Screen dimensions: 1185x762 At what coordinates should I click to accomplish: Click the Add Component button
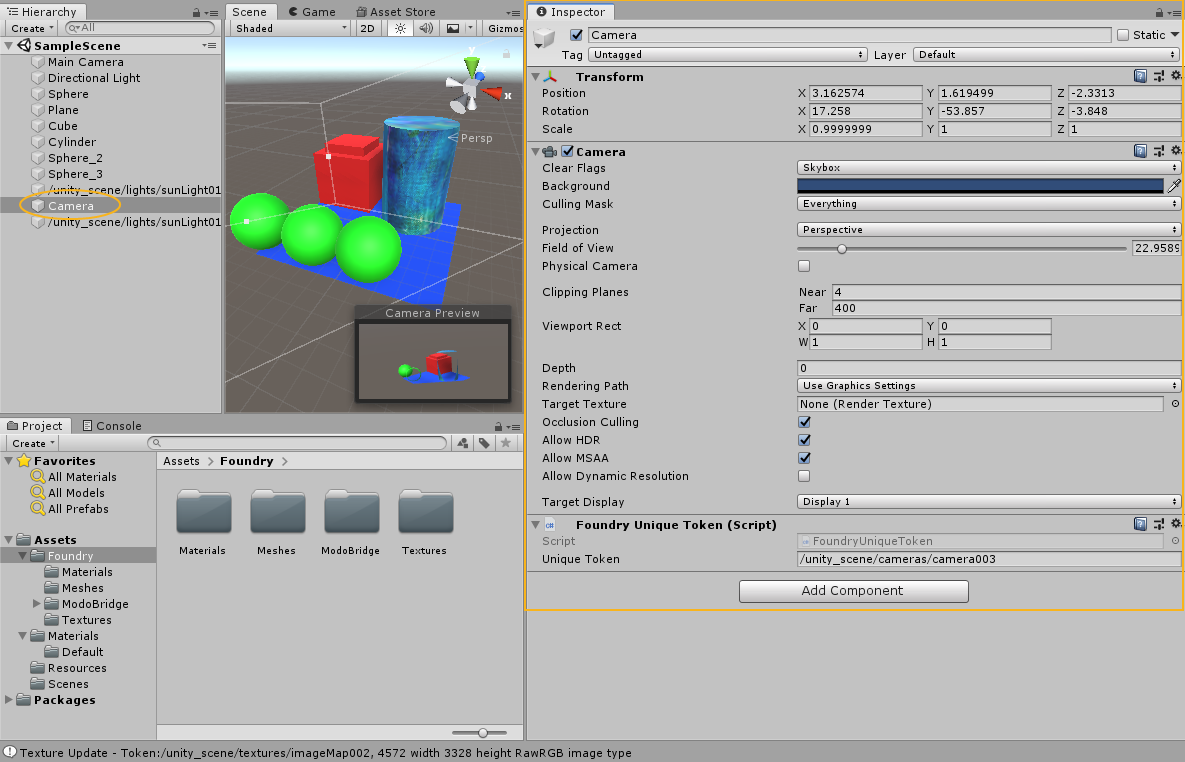853,591
